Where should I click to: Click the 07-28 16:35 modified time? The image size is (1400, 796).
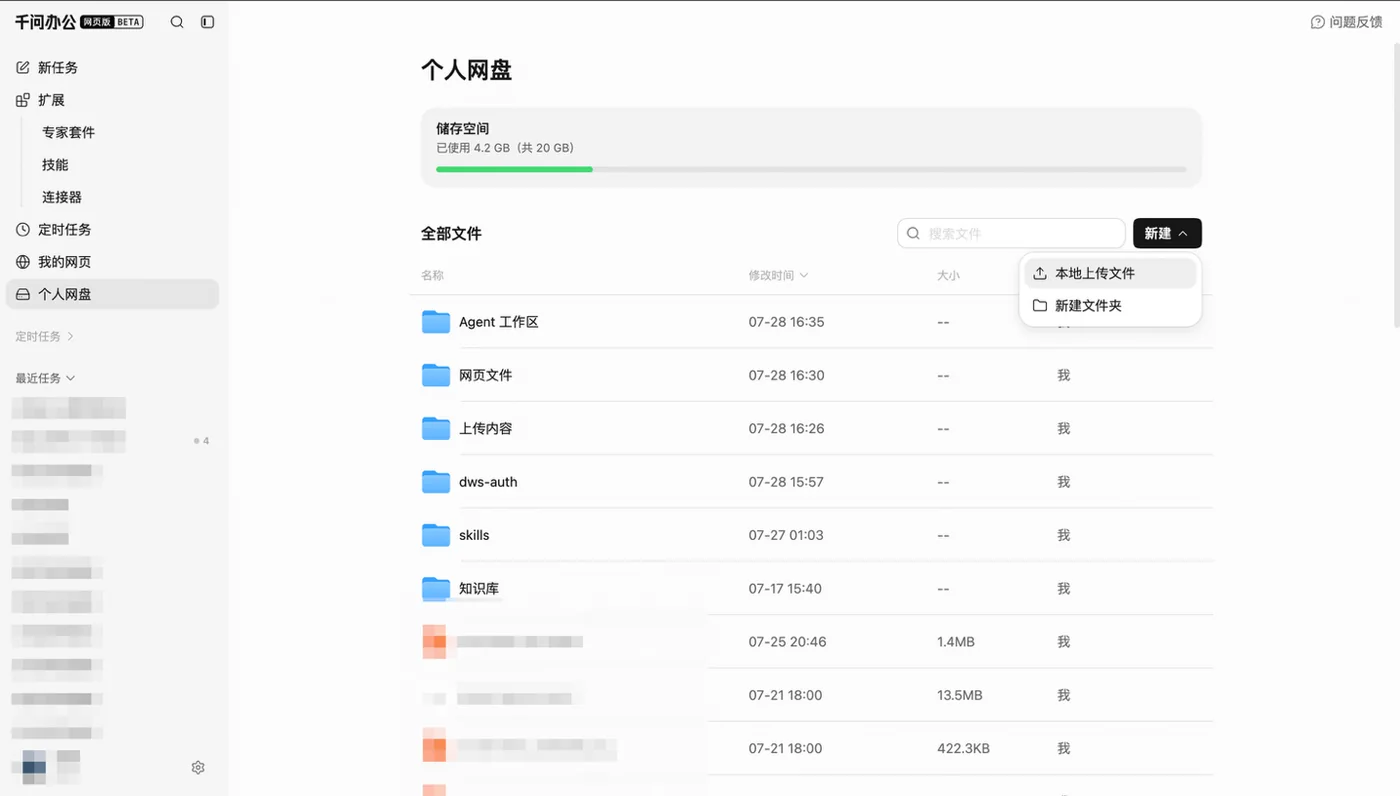pos(786,322)
